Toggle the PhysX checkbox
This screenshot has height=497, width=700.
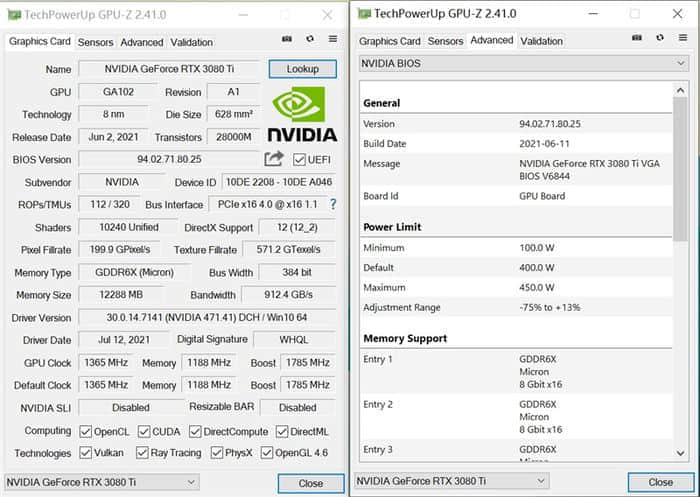click(217, 453)
